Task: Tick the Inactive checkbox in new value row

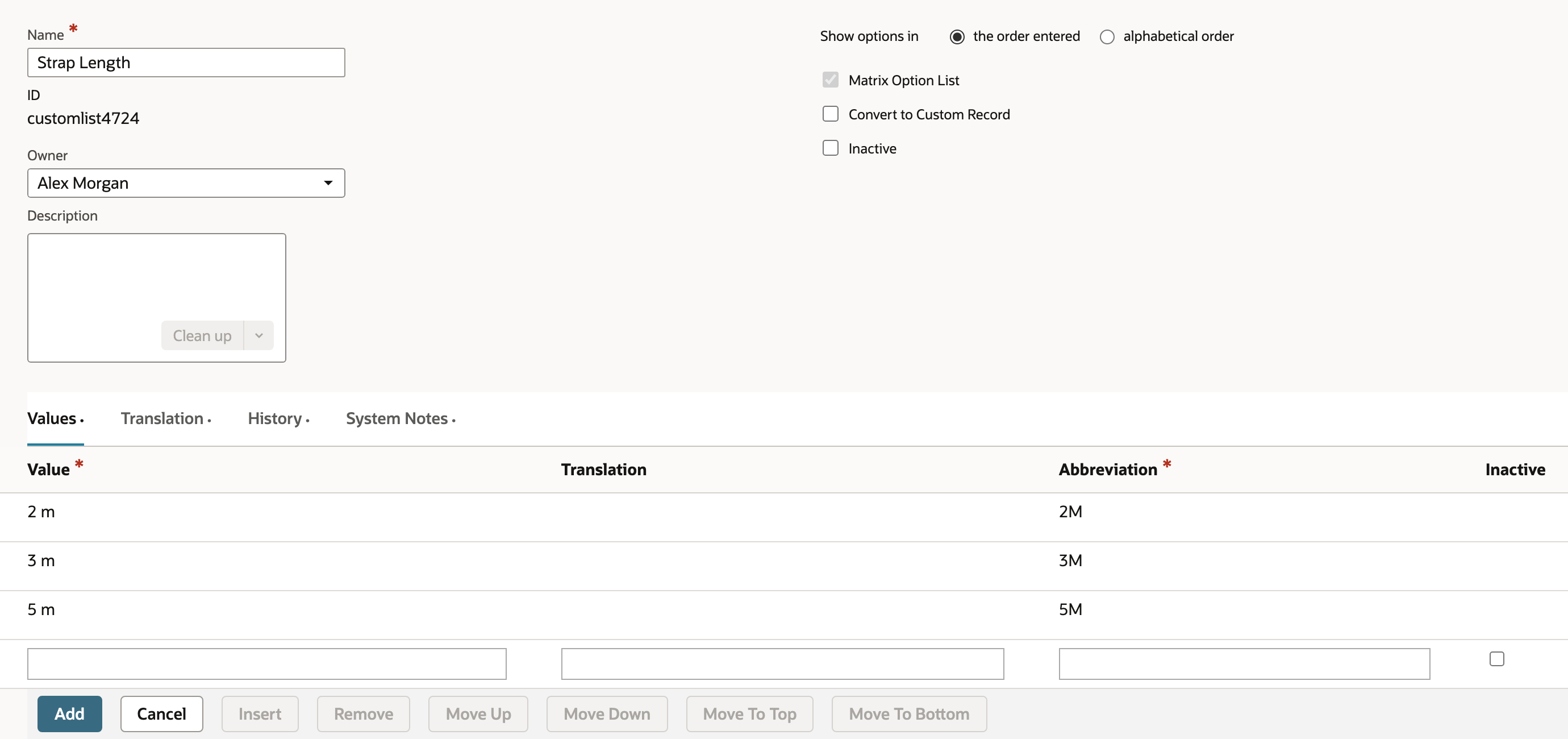Action: [x=1497, y=659]
